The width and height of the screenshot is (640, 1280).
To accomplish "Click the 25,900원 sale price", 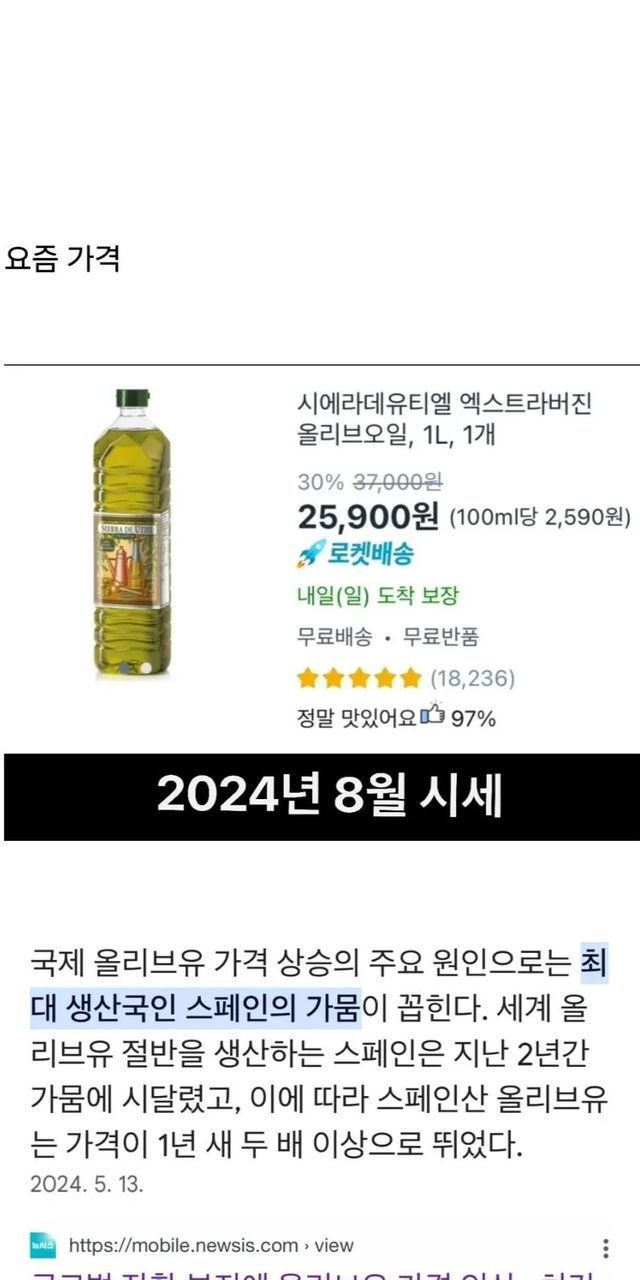I will tap(369, 516).
